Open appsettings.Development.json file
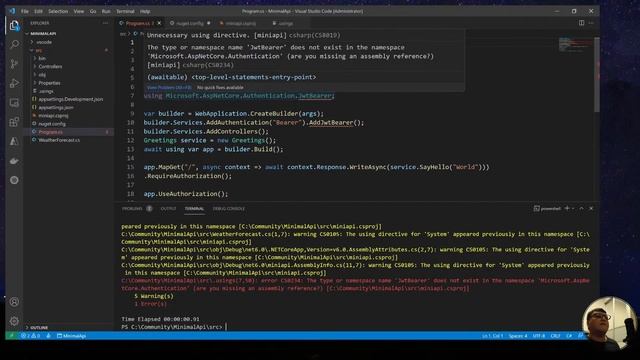Screen dimensions: 640x360 tap(69, 99)
